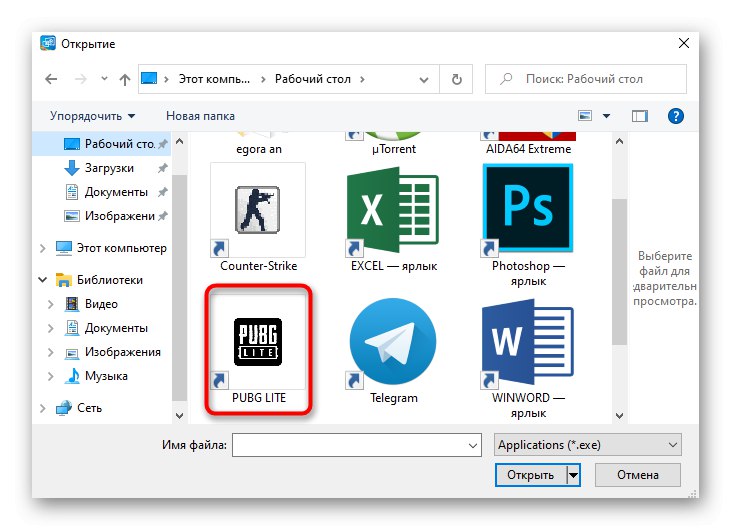The height and width of the screenshot is (530, 731).
Task: Click the Forward navigation arrow
Action: [81, 79]
